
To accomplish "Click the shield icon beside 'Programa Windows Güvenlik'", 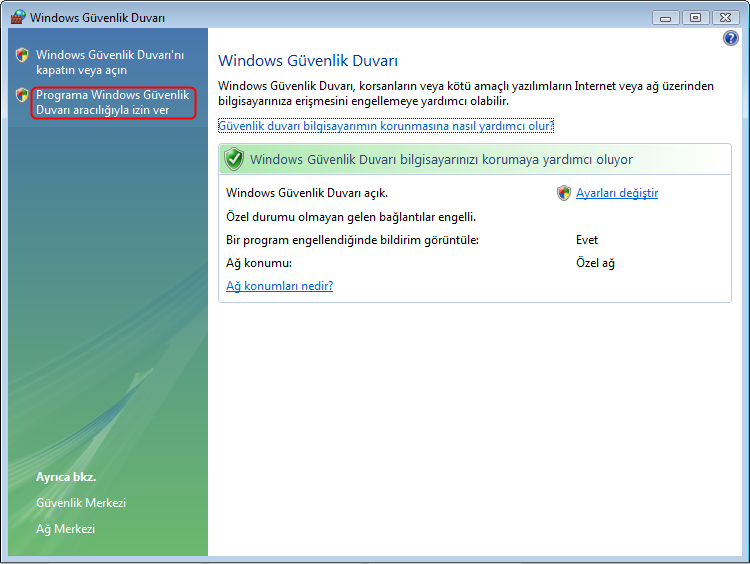I will (22, 96).
